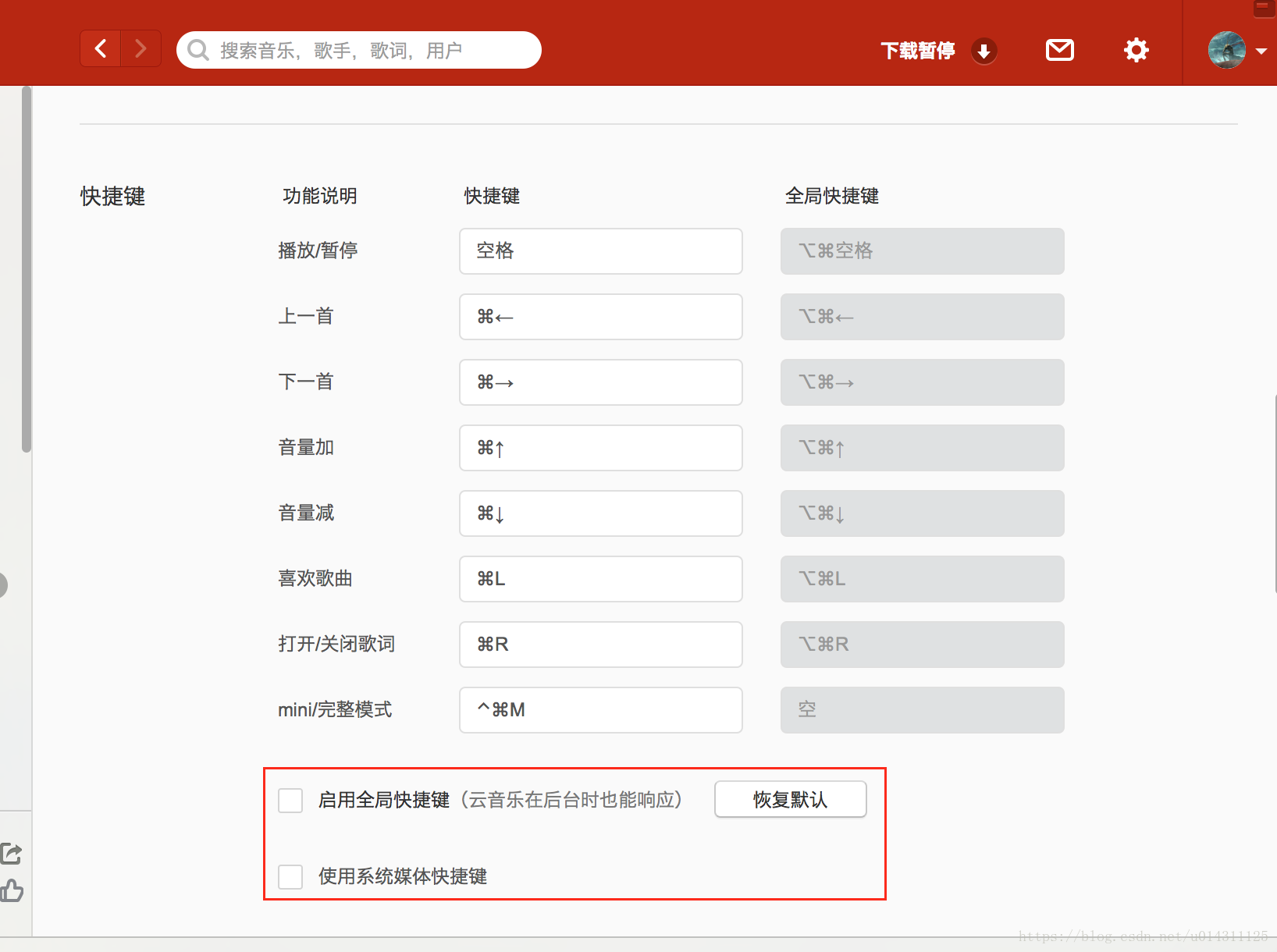
Task: Click the 功能说明 column header
Action: tap(320, 196)
